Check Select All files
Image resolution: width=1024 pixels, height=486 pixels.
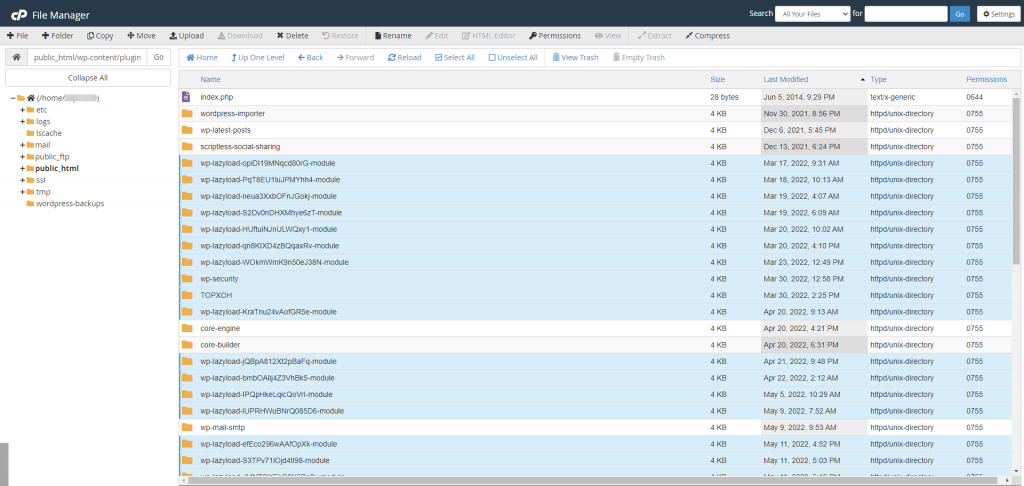click(455, 57)
